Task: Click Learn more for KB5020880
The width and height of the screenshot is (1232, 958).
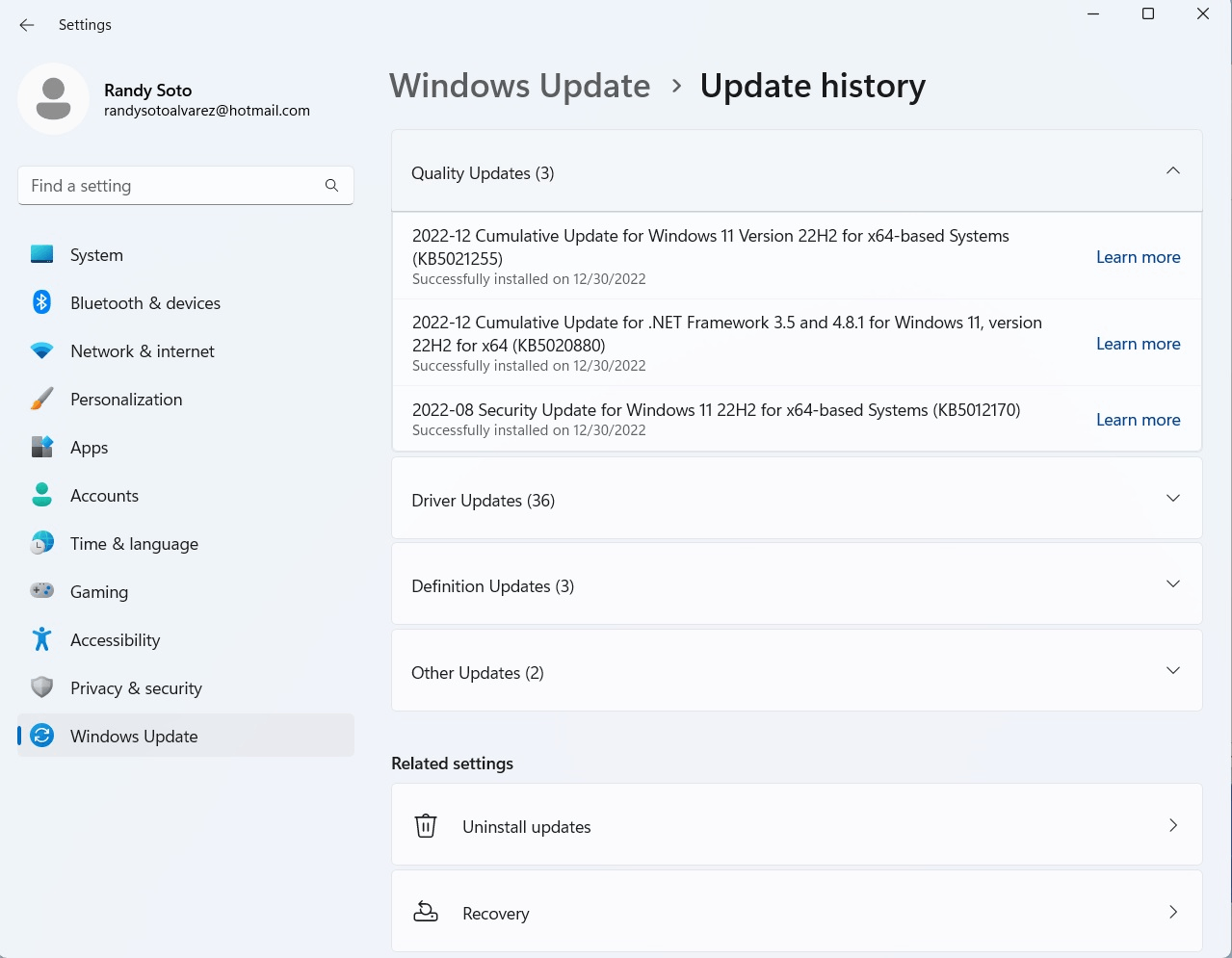Action: coord(1138,344)
